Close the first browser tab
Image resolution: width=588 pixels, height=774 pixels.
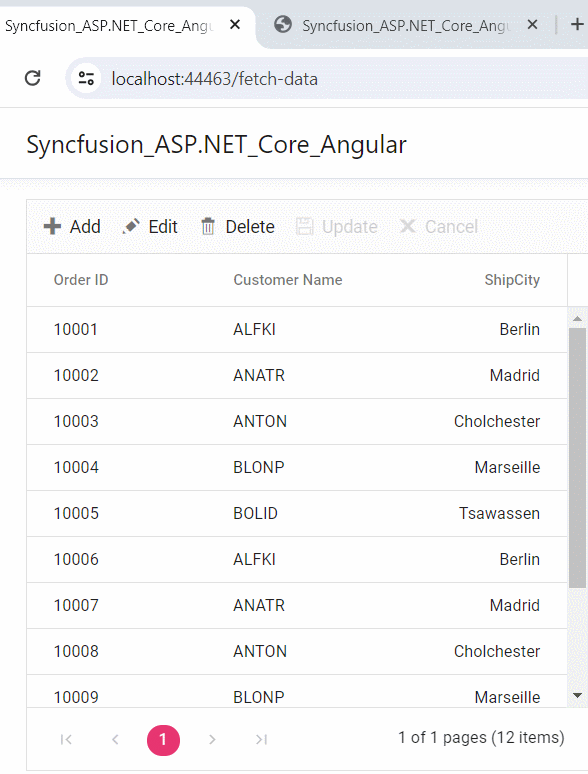click(235, 24)
